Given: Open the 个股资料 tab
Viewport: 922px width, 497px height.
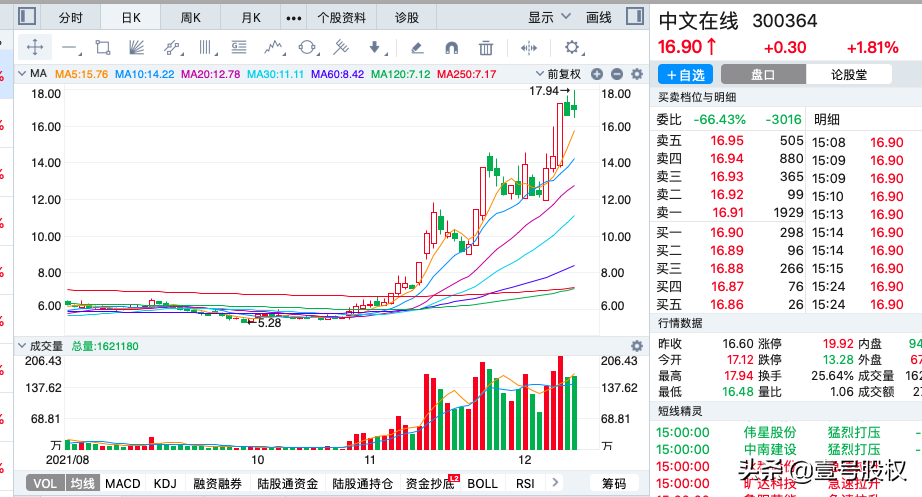Looking at the screenshot, I should (x=342, y=18).
